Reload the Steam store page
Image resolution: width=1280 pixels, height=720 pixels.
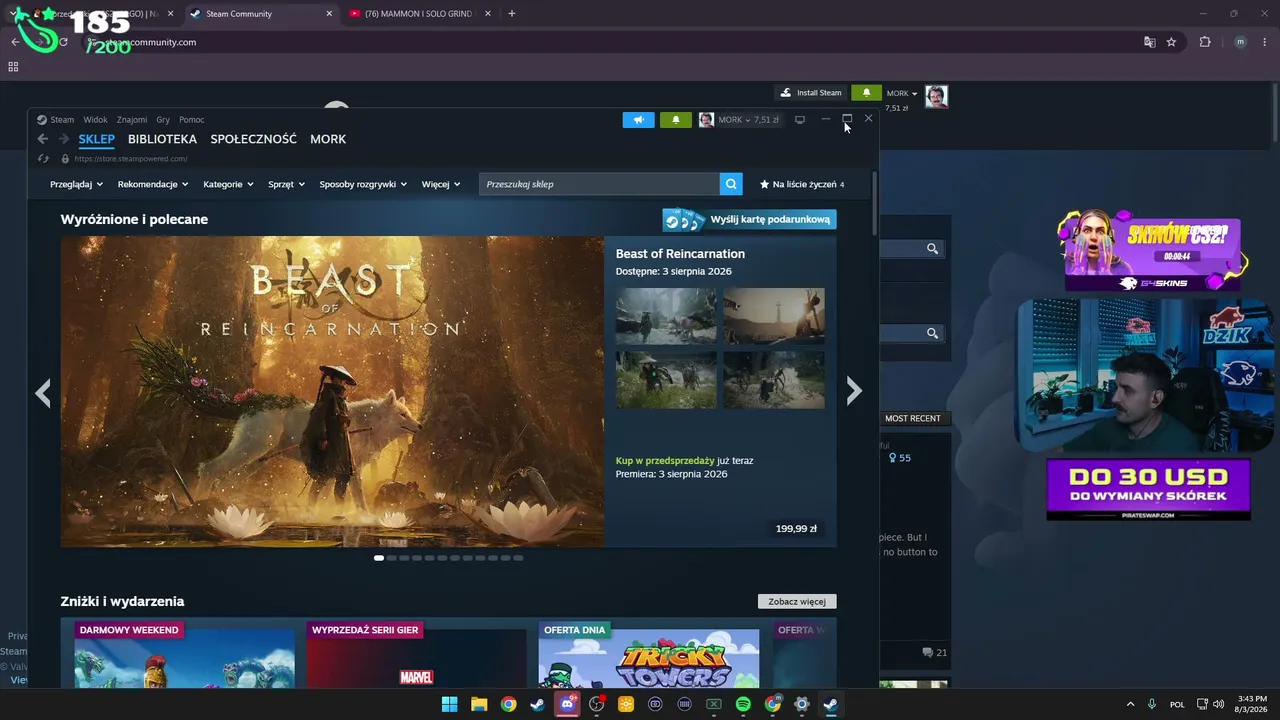coord(43,158)
